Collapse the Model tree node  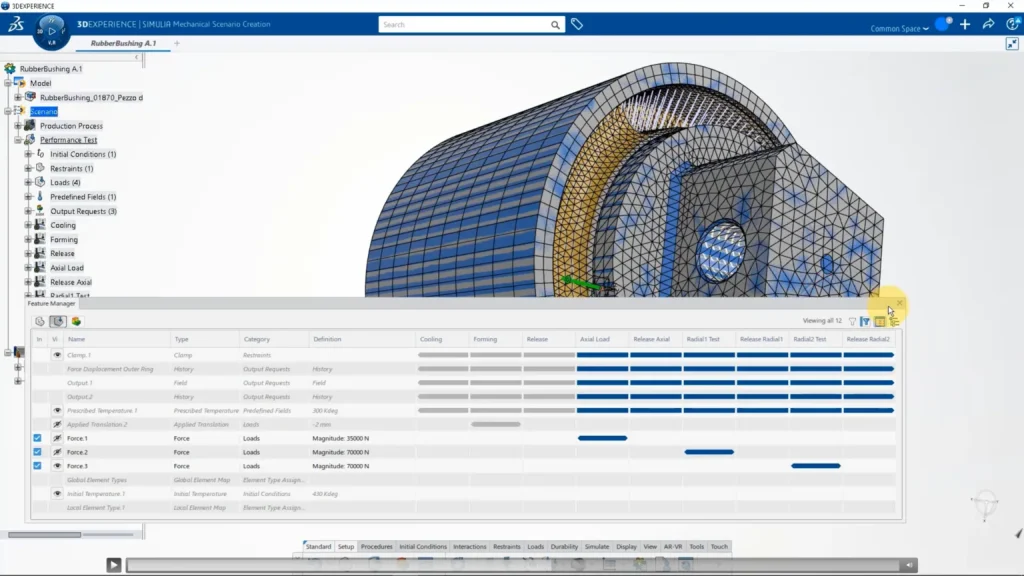point(8,83)
